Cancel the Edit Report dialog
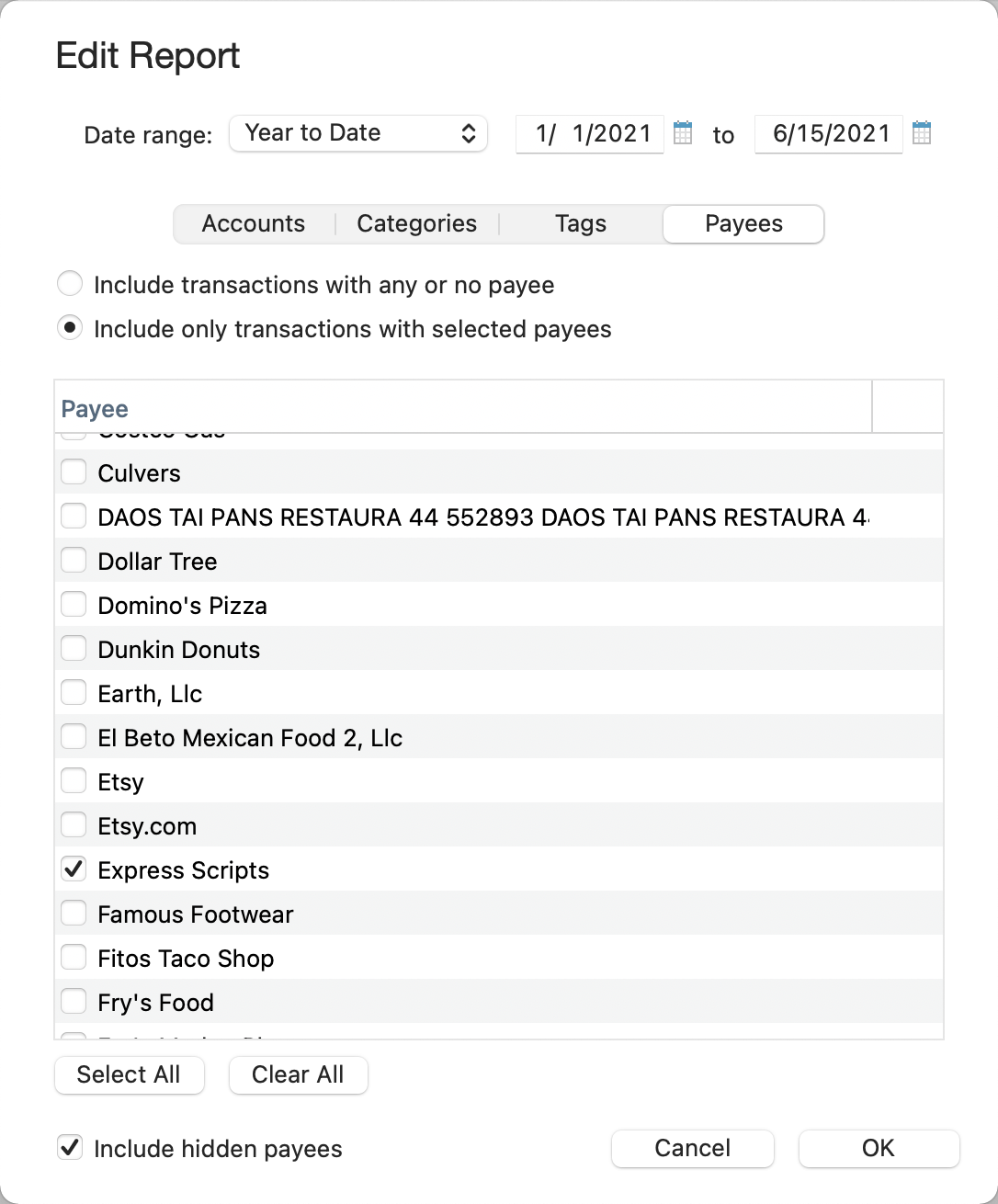This screenshot has width=998, height=1204. pos(692,1148)
